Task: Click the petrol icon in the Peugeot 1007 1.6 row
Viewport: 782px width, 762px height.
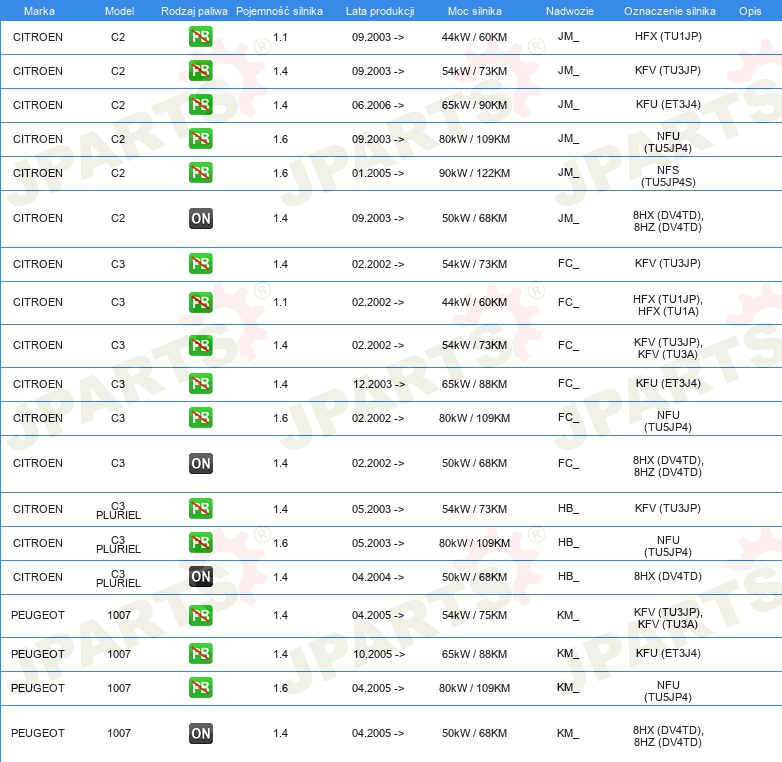Action: click(200, 688)
